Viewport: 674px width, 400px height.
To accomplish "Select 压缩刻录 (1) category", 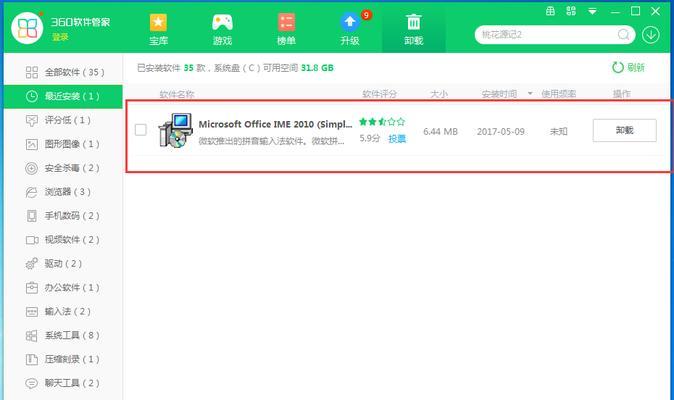I will (64, 359).
